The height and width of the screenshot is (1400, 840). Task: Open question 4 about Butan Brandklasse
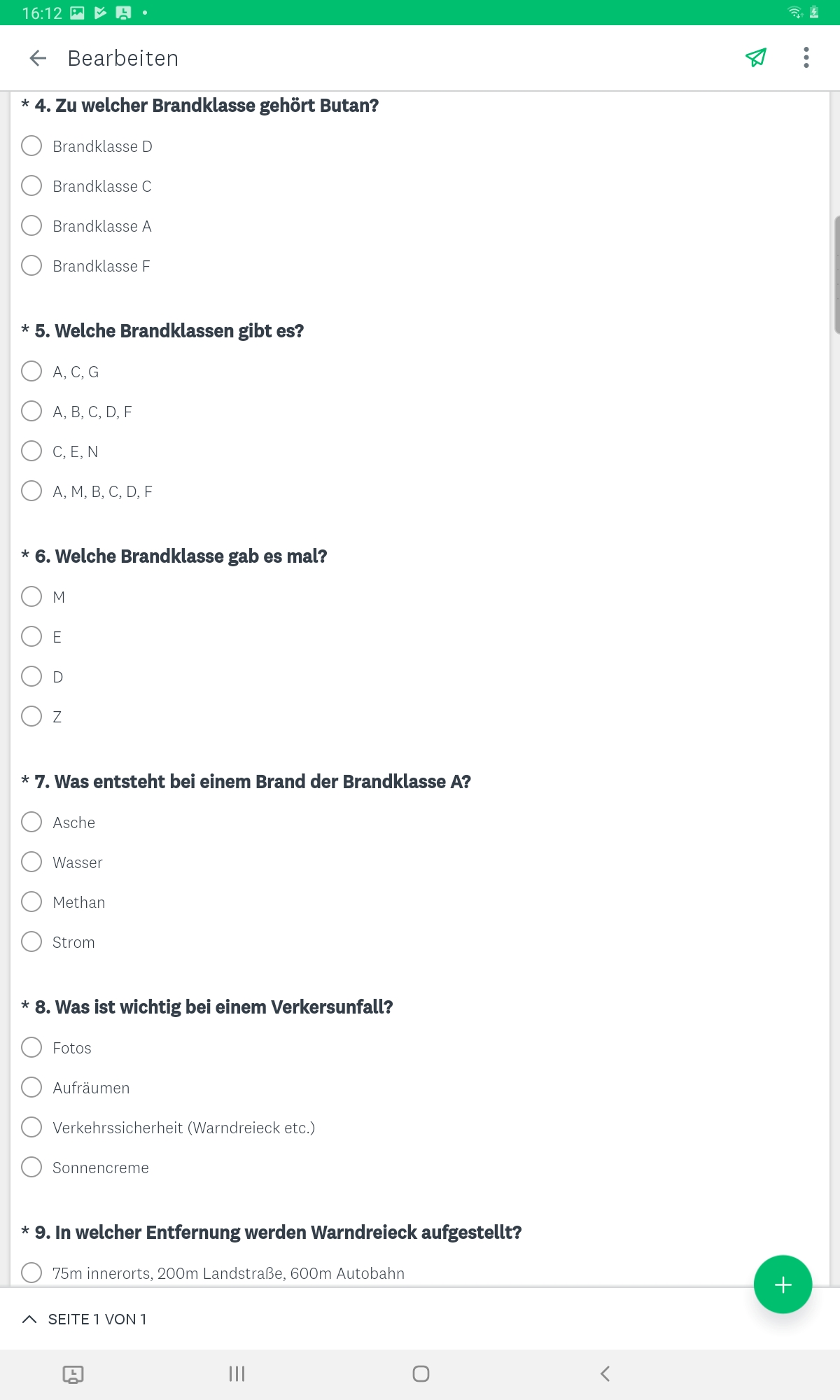206,106
